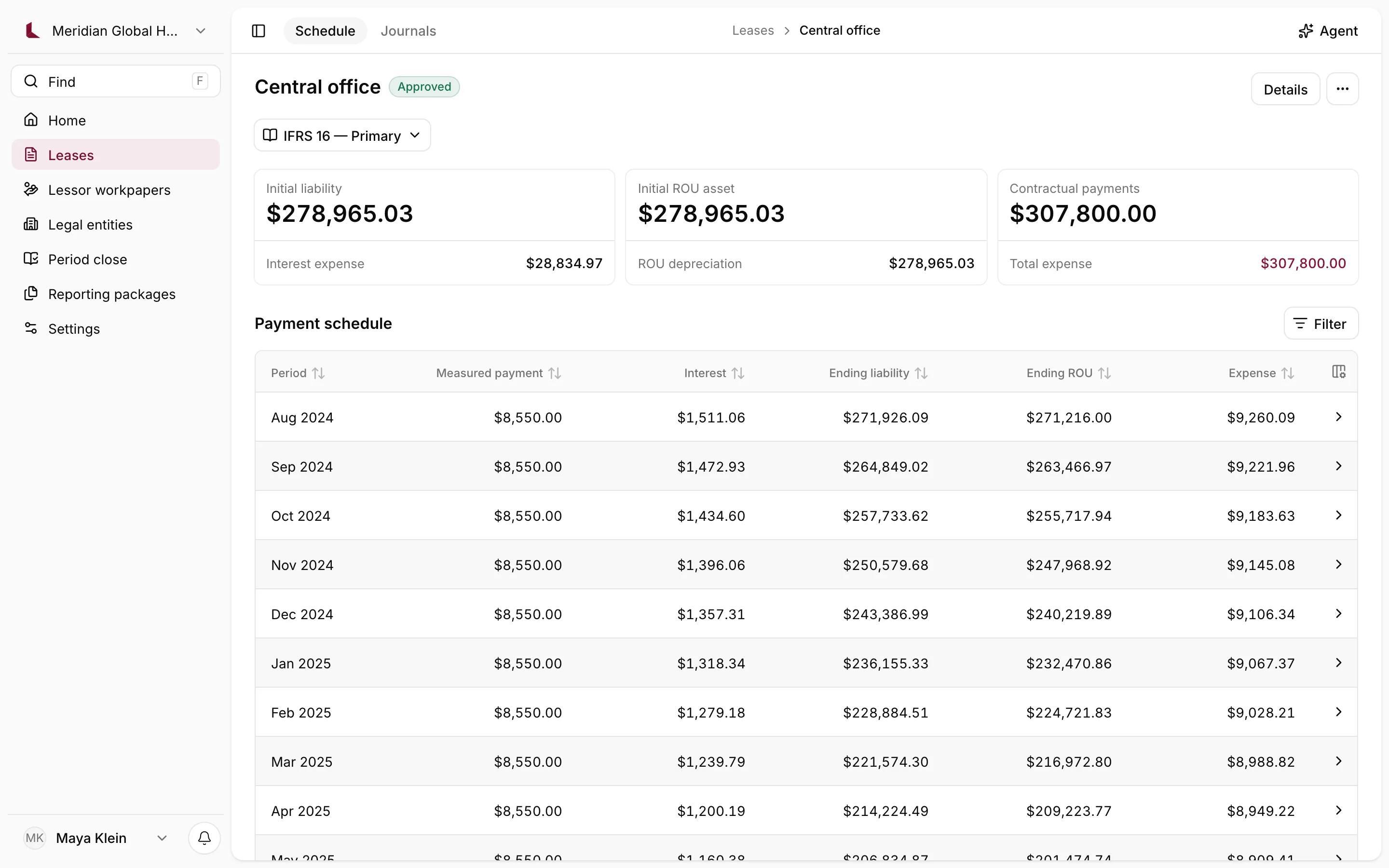This screenshot has height=868, width=1389.
Task: Click Total expense value $307,800.00
Action: [1303, 263]
